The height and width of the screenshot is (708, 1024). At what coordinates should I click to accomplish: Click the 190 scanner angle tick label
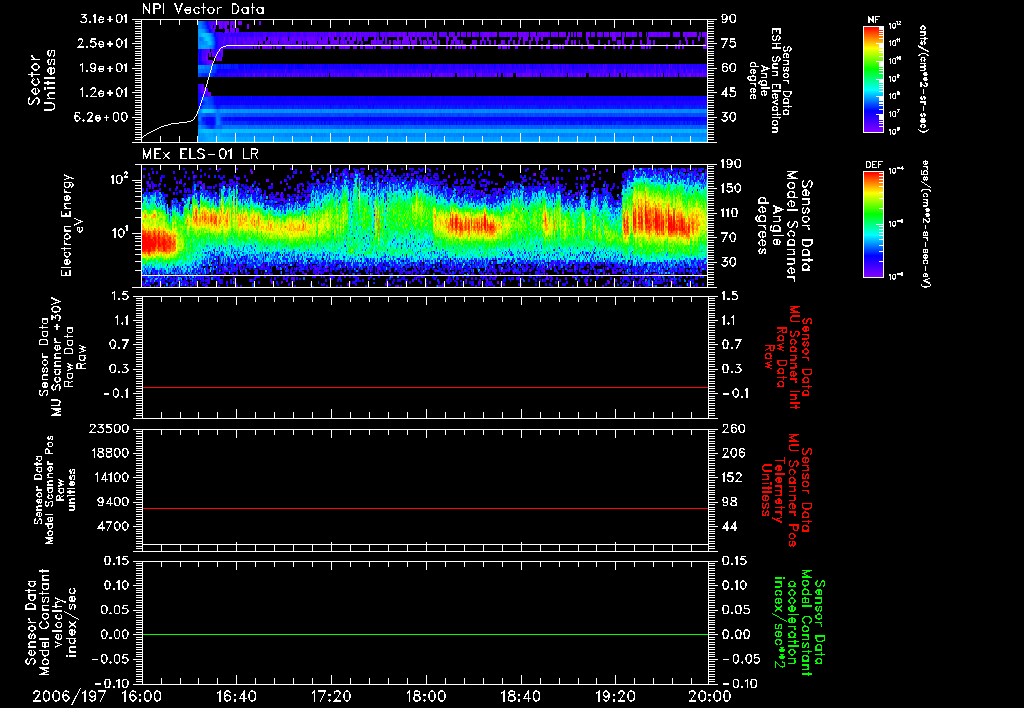(731, 164)
